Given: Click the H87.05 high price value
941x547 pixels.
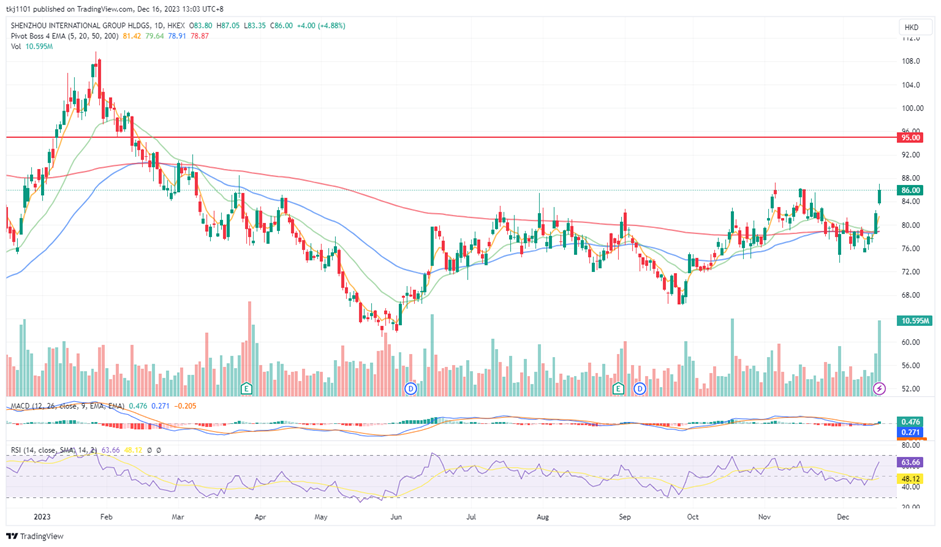Looking at the screenshot, I should [228, 26].
